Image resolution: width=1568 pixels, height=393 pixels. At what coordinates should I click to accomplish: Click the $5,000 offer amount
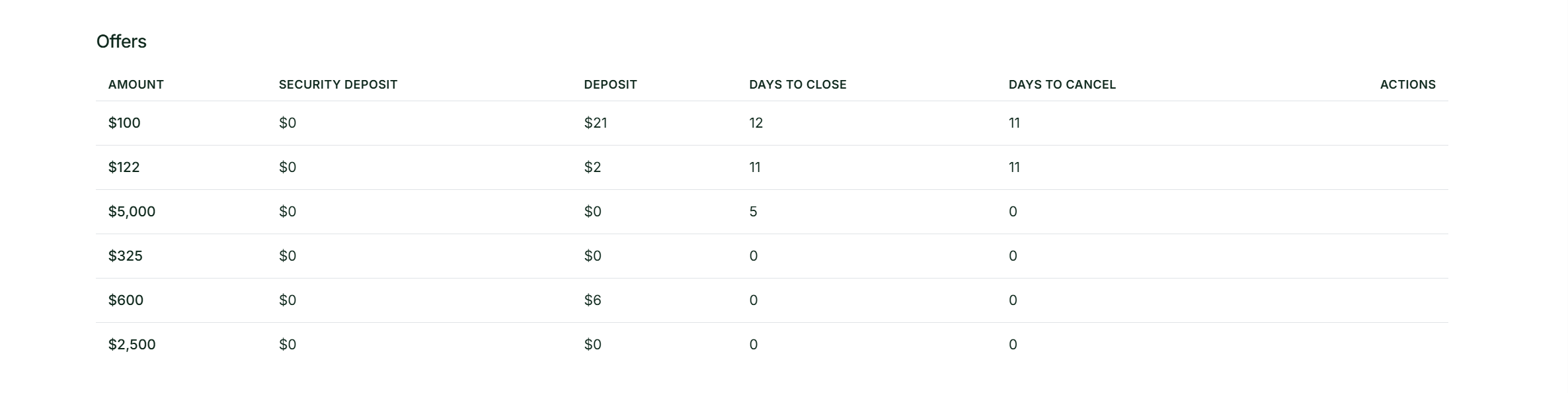(x=132, y=212)
